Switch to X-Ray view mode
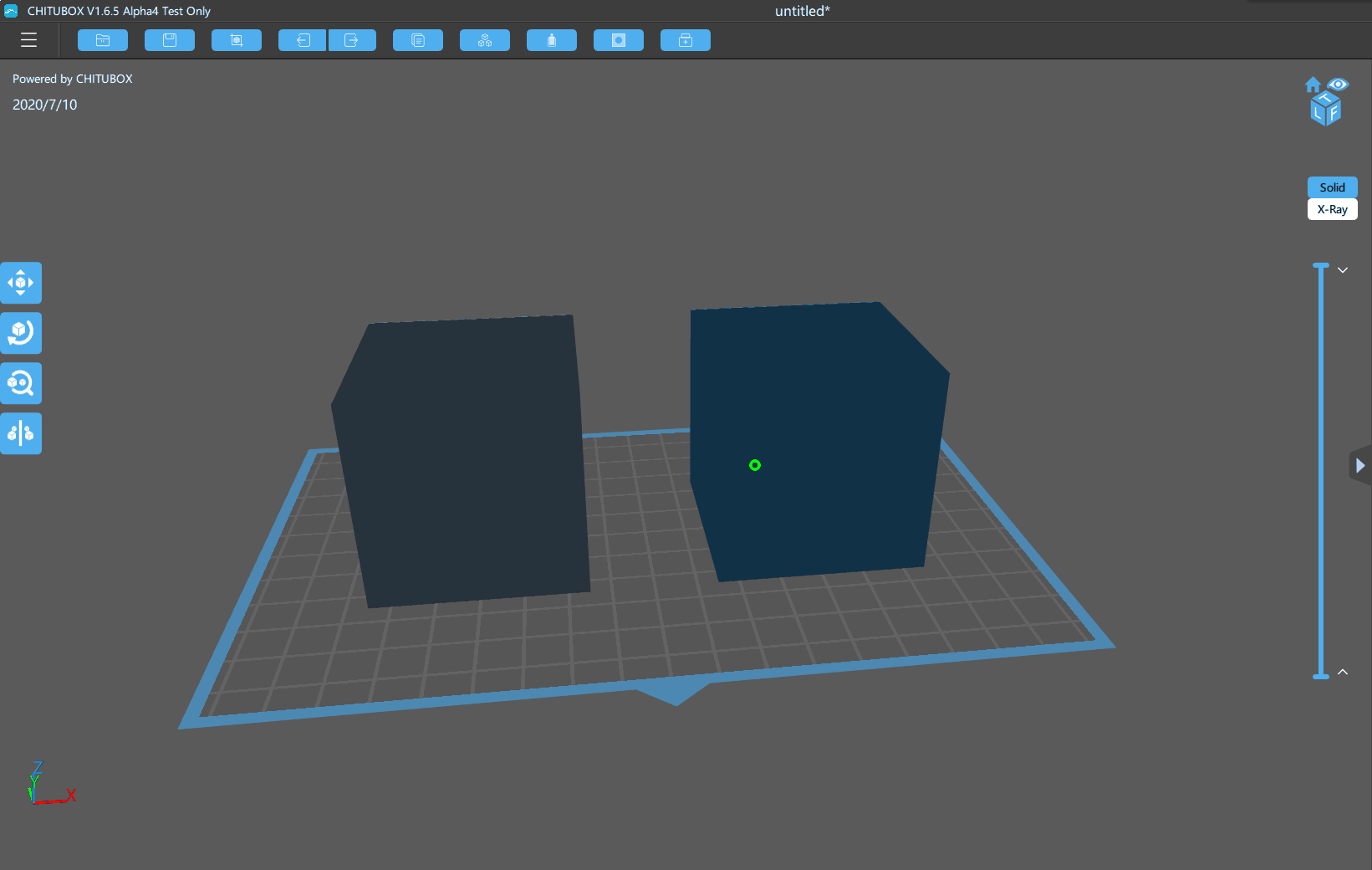 [x=1332, y=209]
